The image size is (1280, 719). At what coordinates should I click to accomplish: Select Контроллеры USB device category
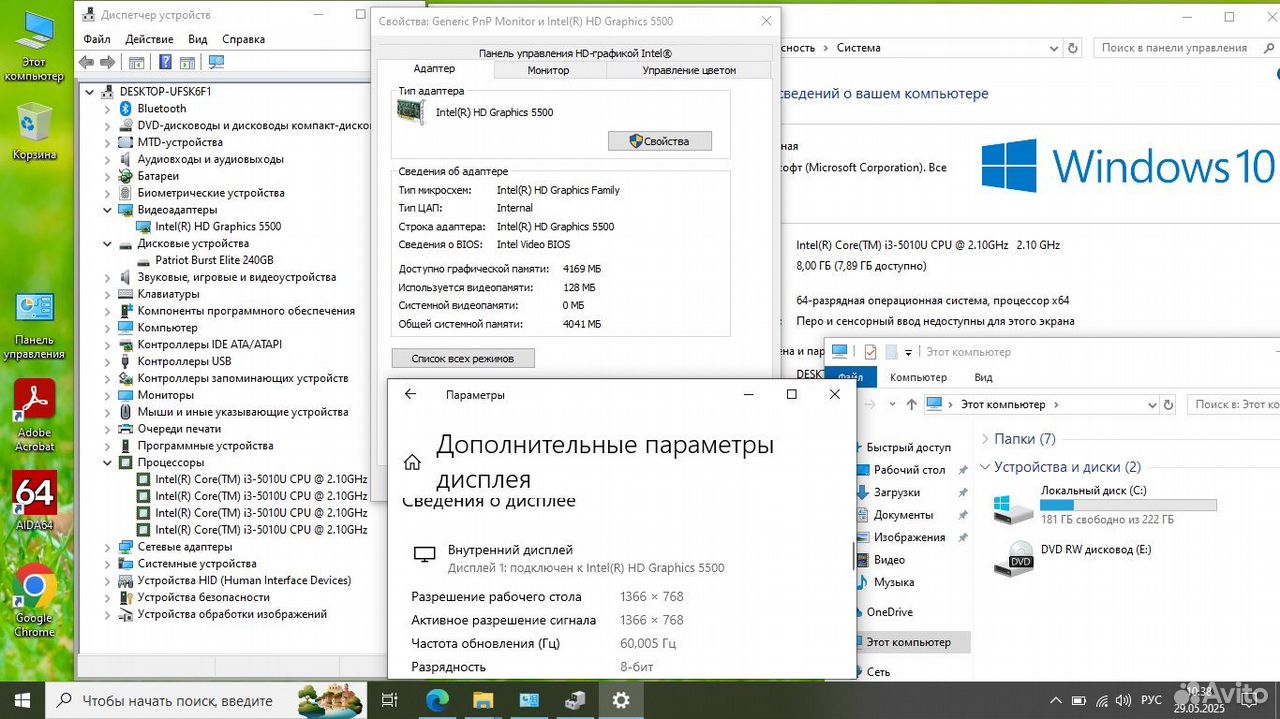point(184,361)
